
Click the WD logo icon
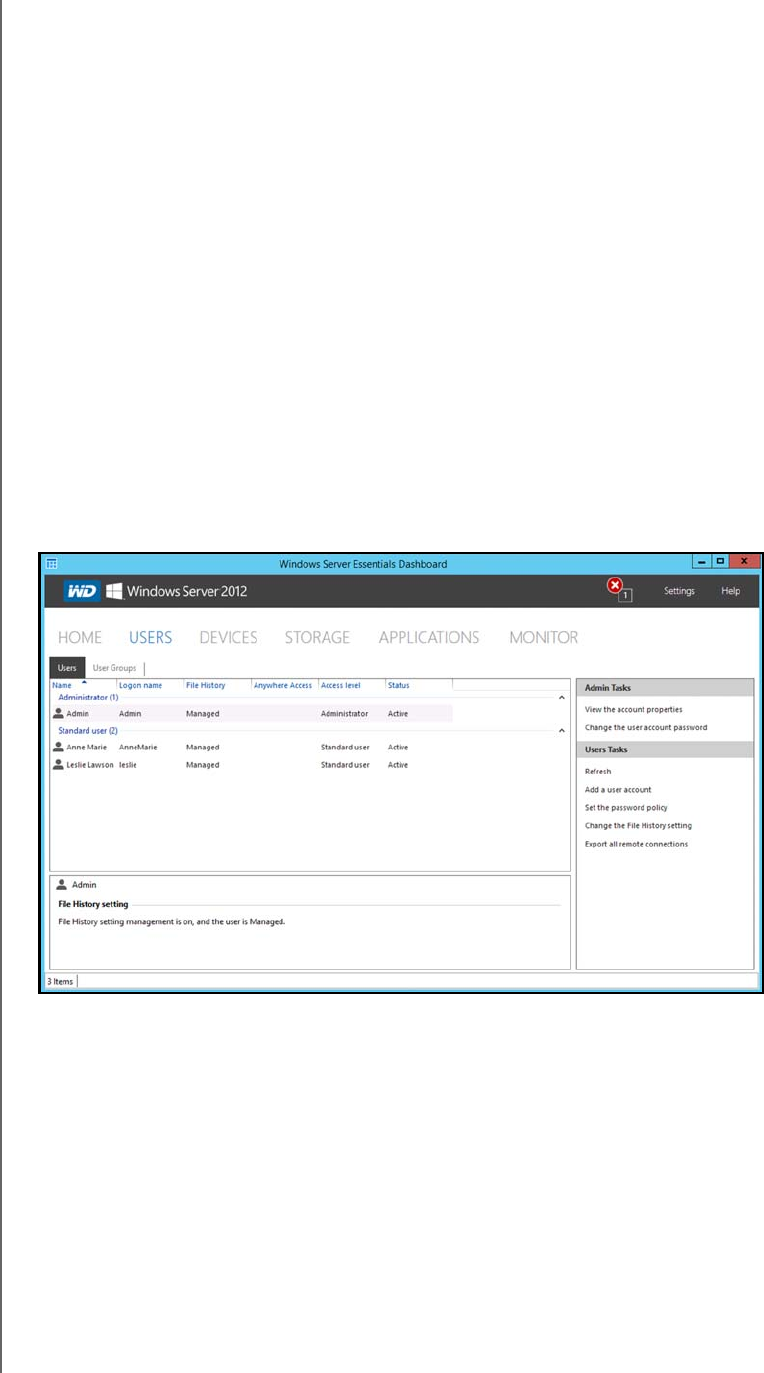[x=82, y=591]
